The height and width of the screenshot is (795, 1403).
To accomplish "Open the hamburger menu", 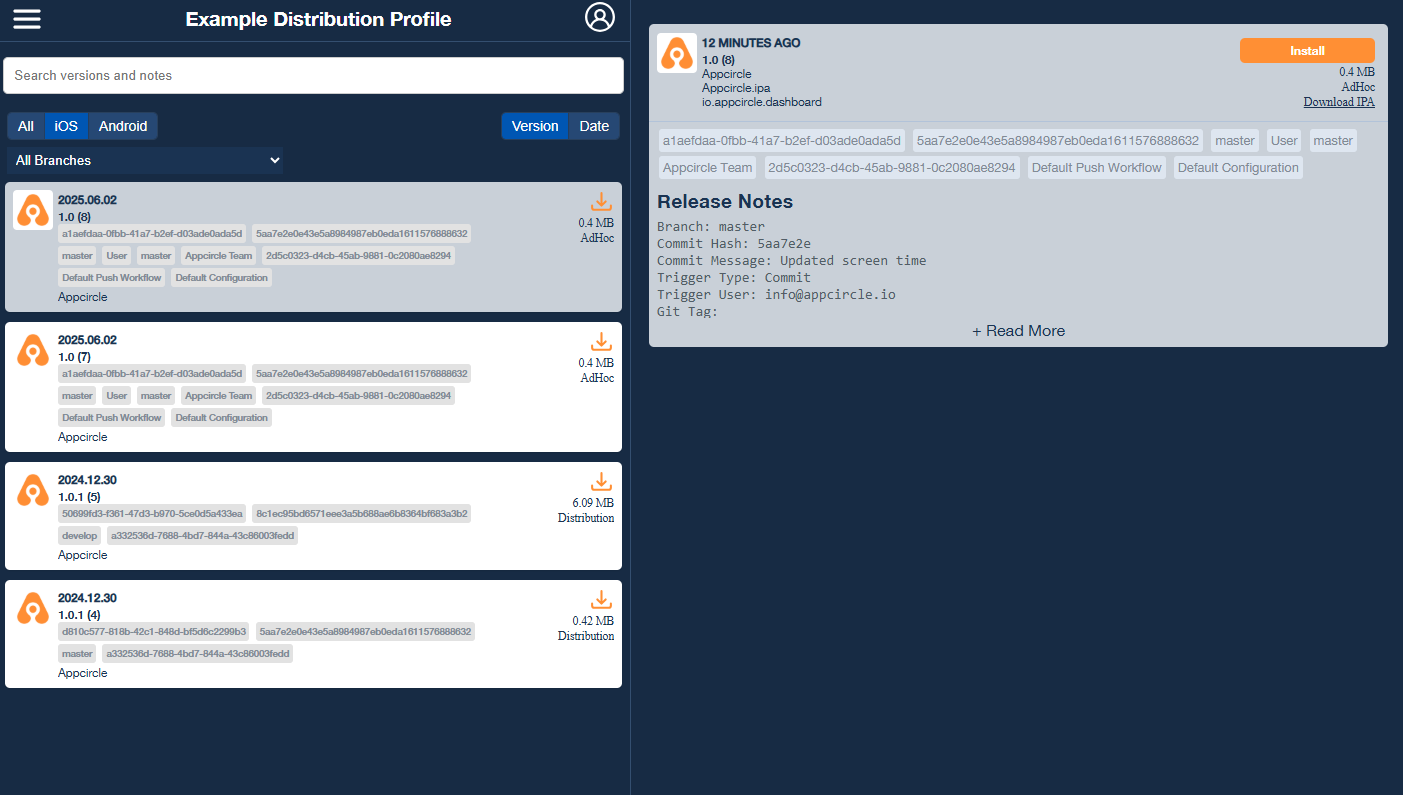I will [x=27, y=19].
